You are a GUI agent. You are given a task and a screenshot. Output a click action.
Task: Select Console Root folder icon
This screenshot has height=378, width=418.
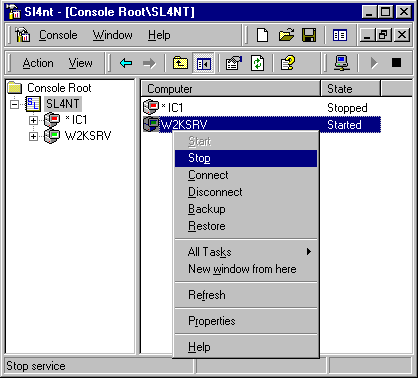pyautogui.click(x=15, y=88)
